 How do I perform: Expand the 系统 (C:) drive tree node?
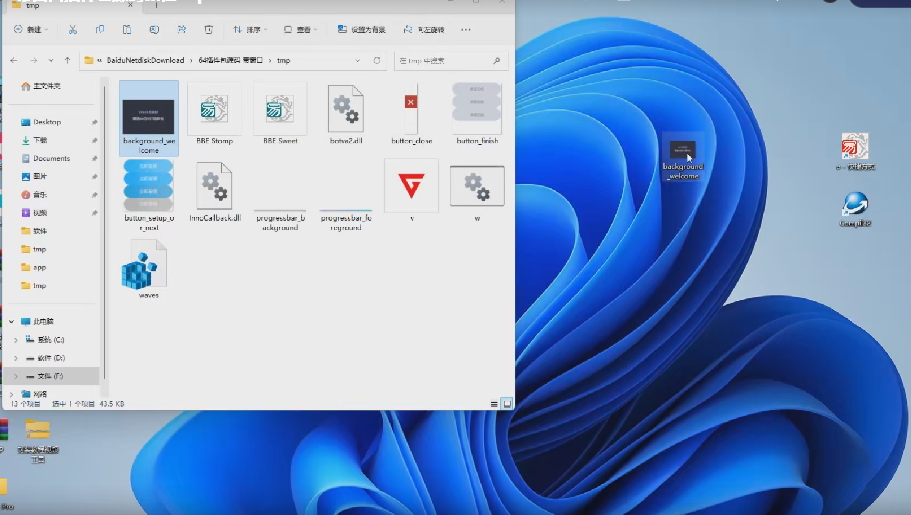click(15, 340)
